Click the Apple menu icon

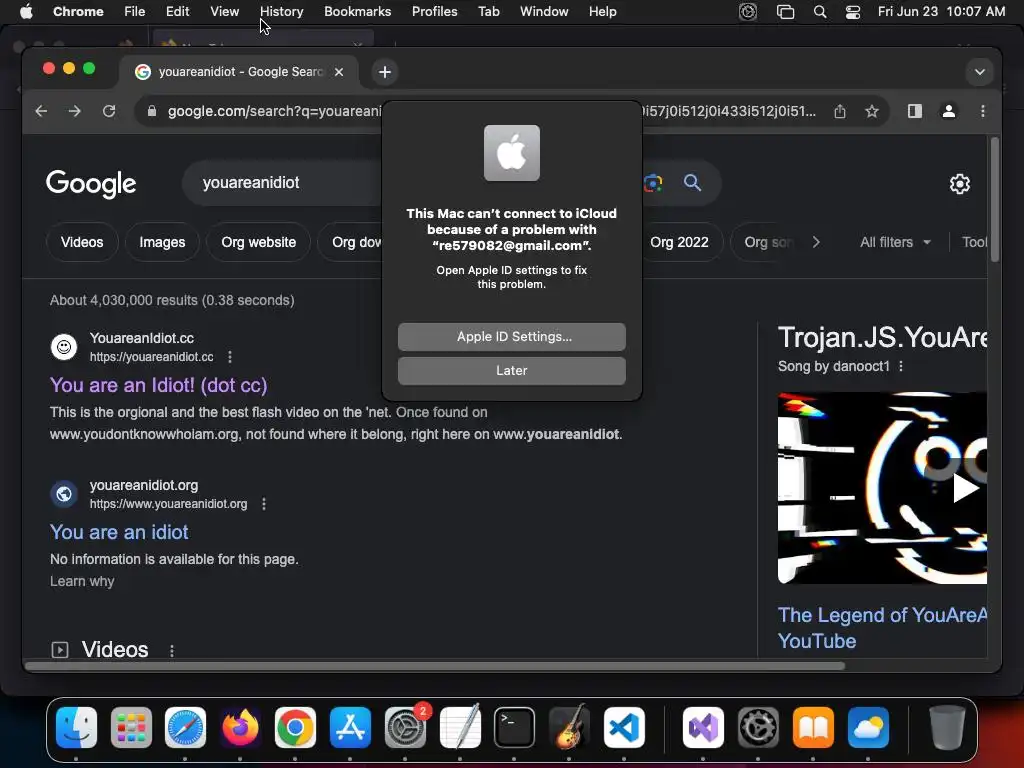26,11
